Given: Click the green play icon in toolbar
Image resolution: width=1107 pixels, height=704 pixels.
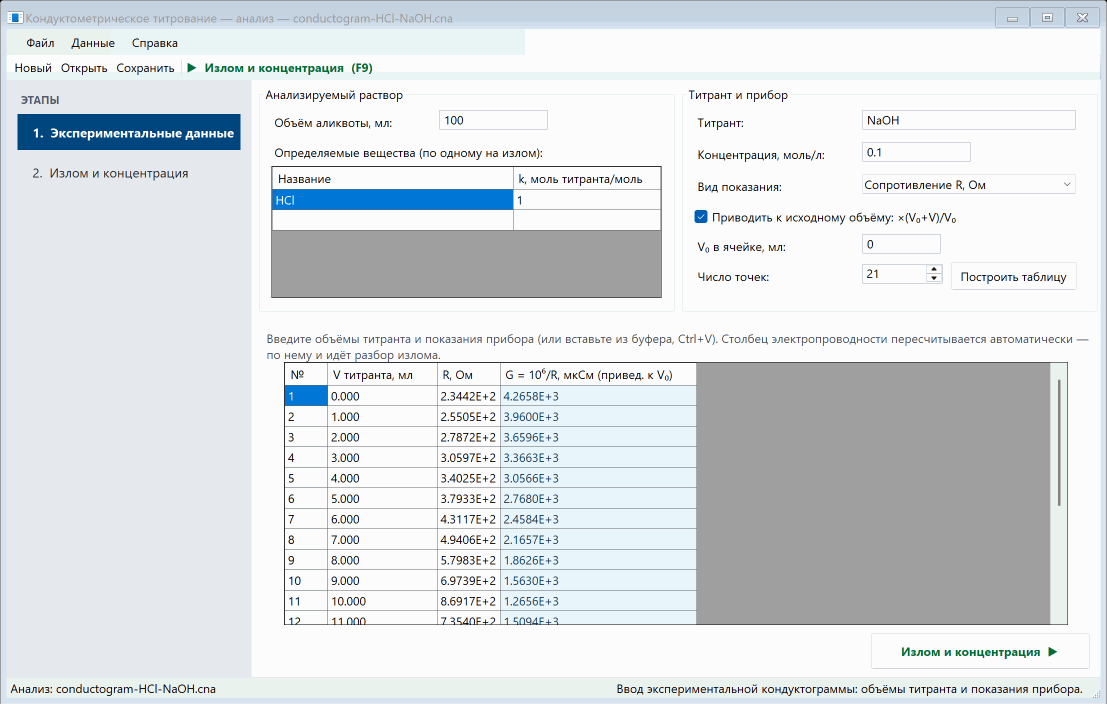Looking at the screenshot, I should click(191, 68).
